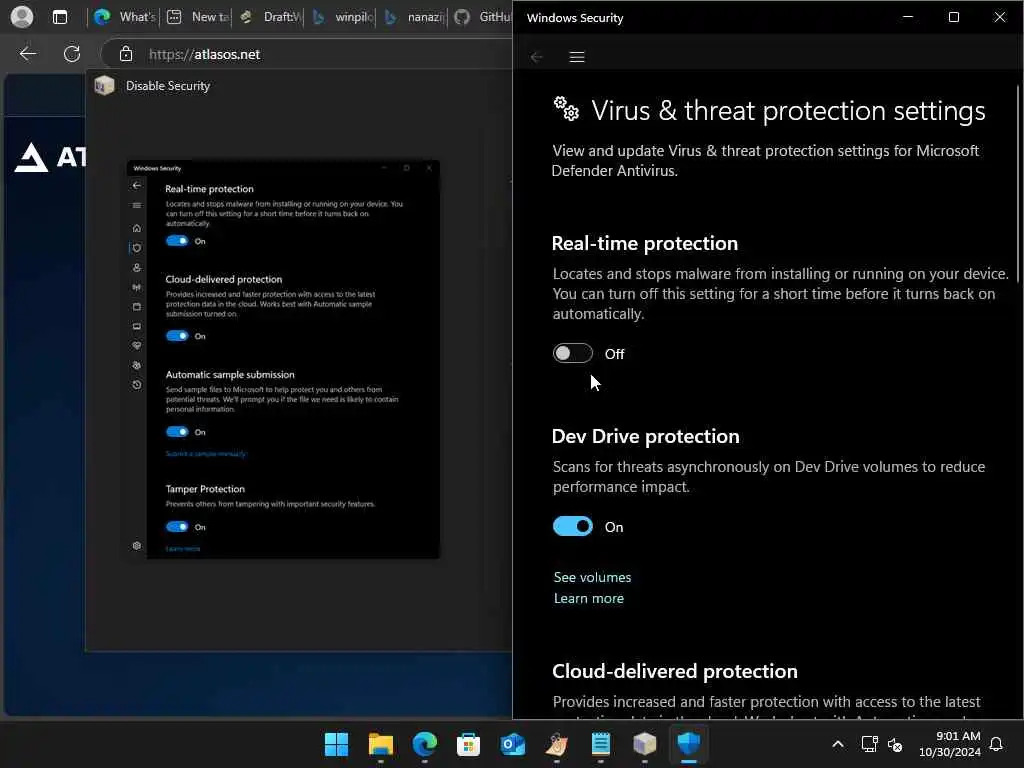Click the Dev Drive protection heading
The width and height of the screenshot is (1024, 768).
[x=645, y=436]
